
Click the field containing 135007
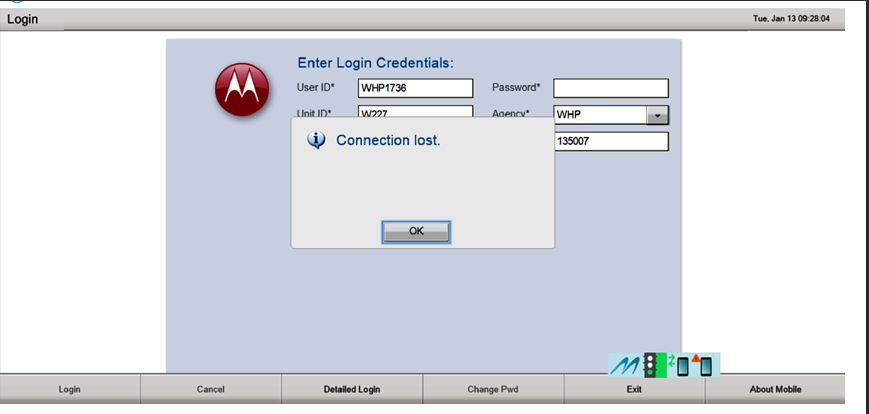[x=612, y=141]
